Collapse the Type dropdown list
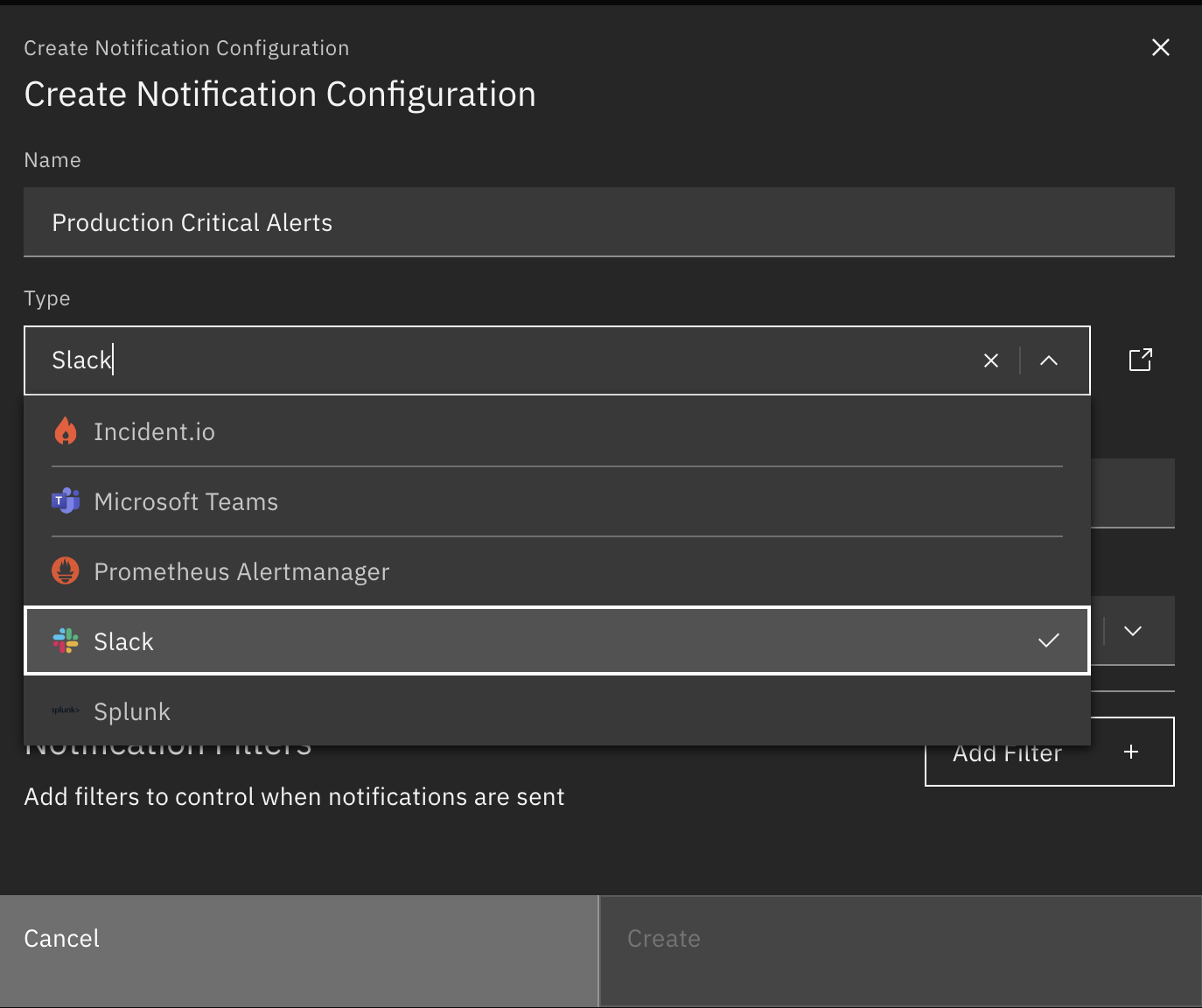Screen dimensions: 1202x1008 [1048, 360]
